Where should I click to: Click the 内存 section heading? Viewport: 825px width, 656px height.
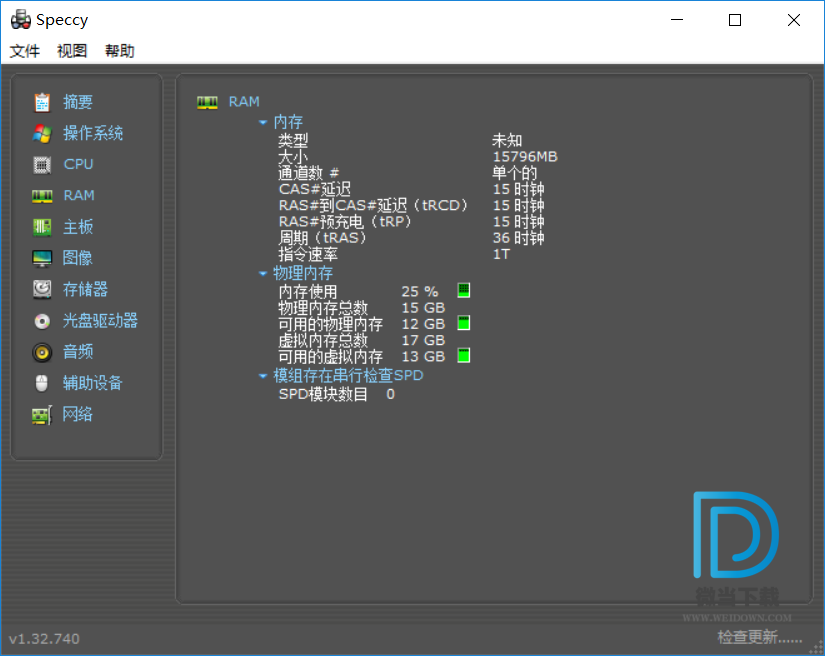tap(288, 123)
